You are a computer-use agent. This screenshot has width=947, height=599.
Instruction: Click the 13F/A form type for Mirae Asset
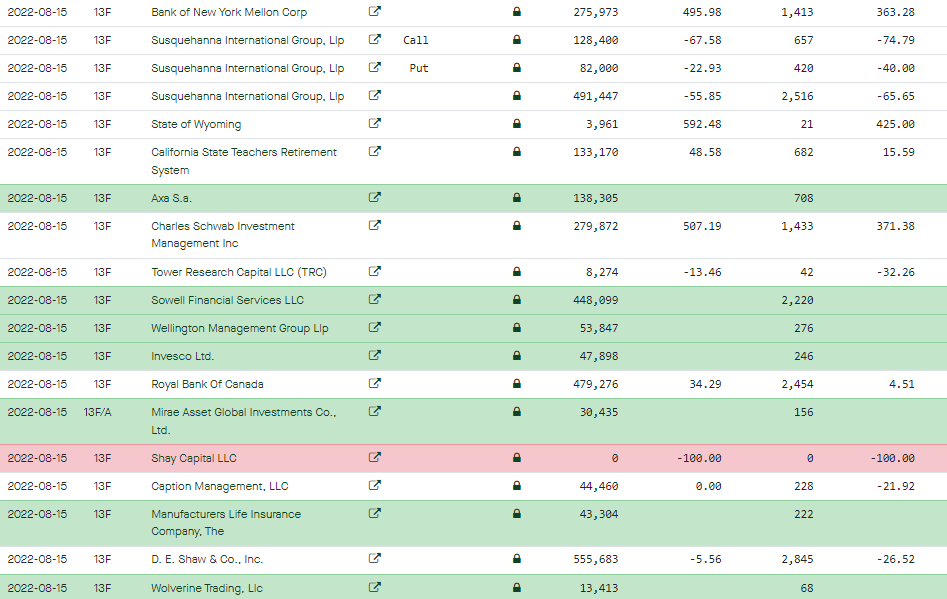click(x=97, y=412)
